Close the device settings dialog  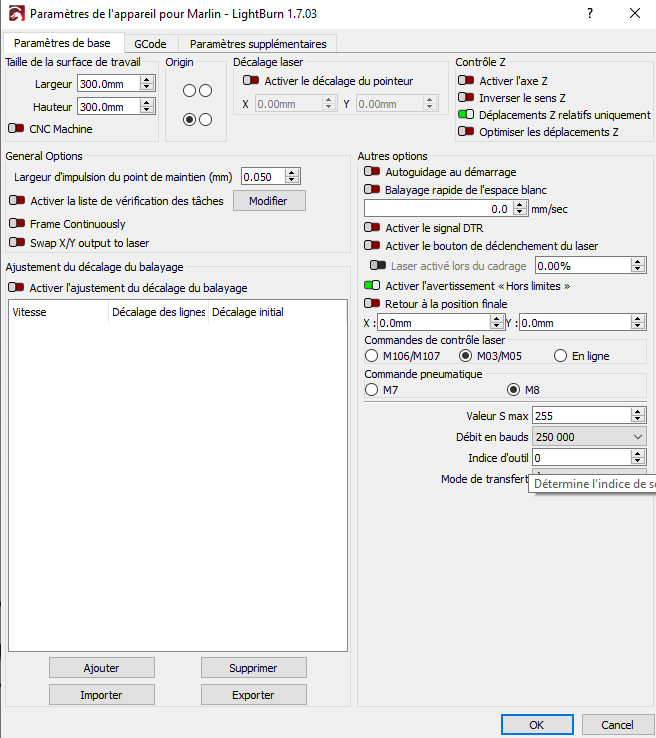635,13
